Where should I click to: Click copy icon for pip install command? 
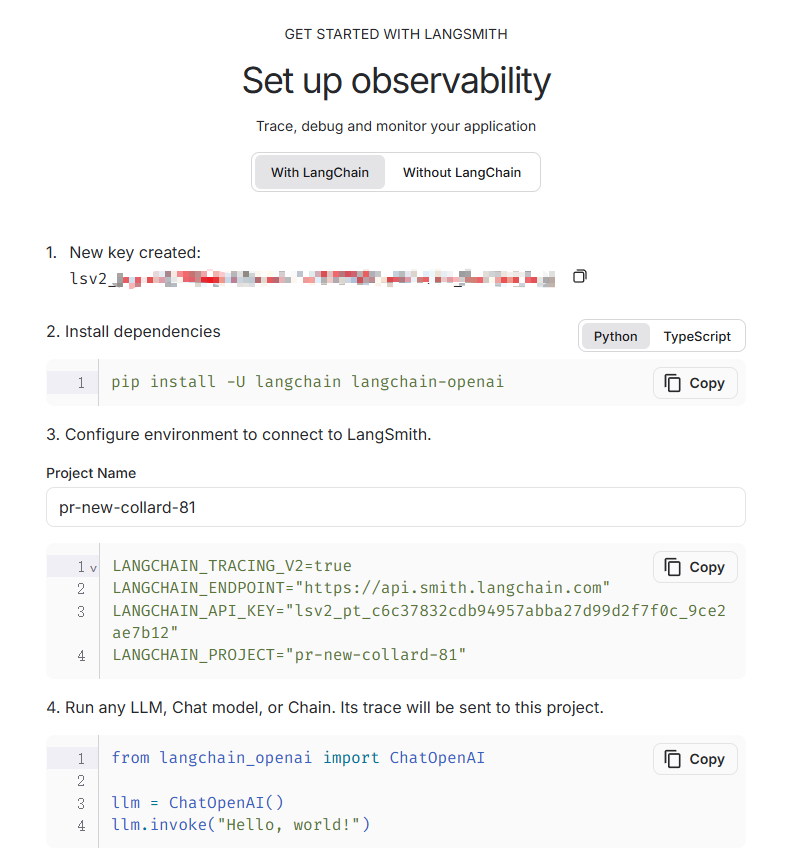pyautogui.click(x=695, y=383)
